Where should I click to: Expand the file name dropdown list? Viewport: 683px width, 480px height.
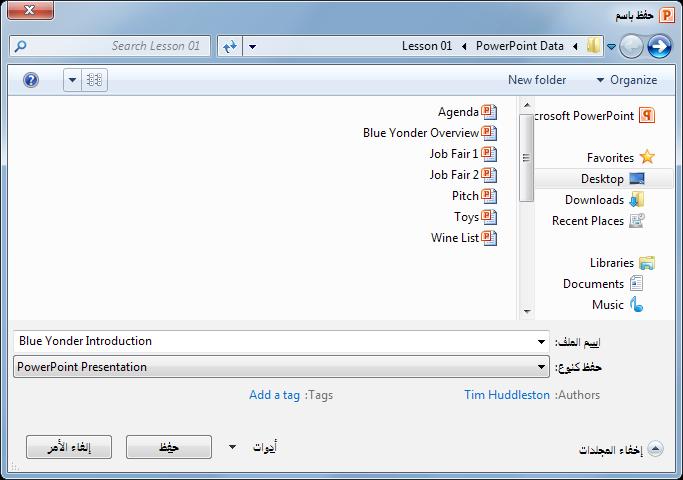(541, 341)
